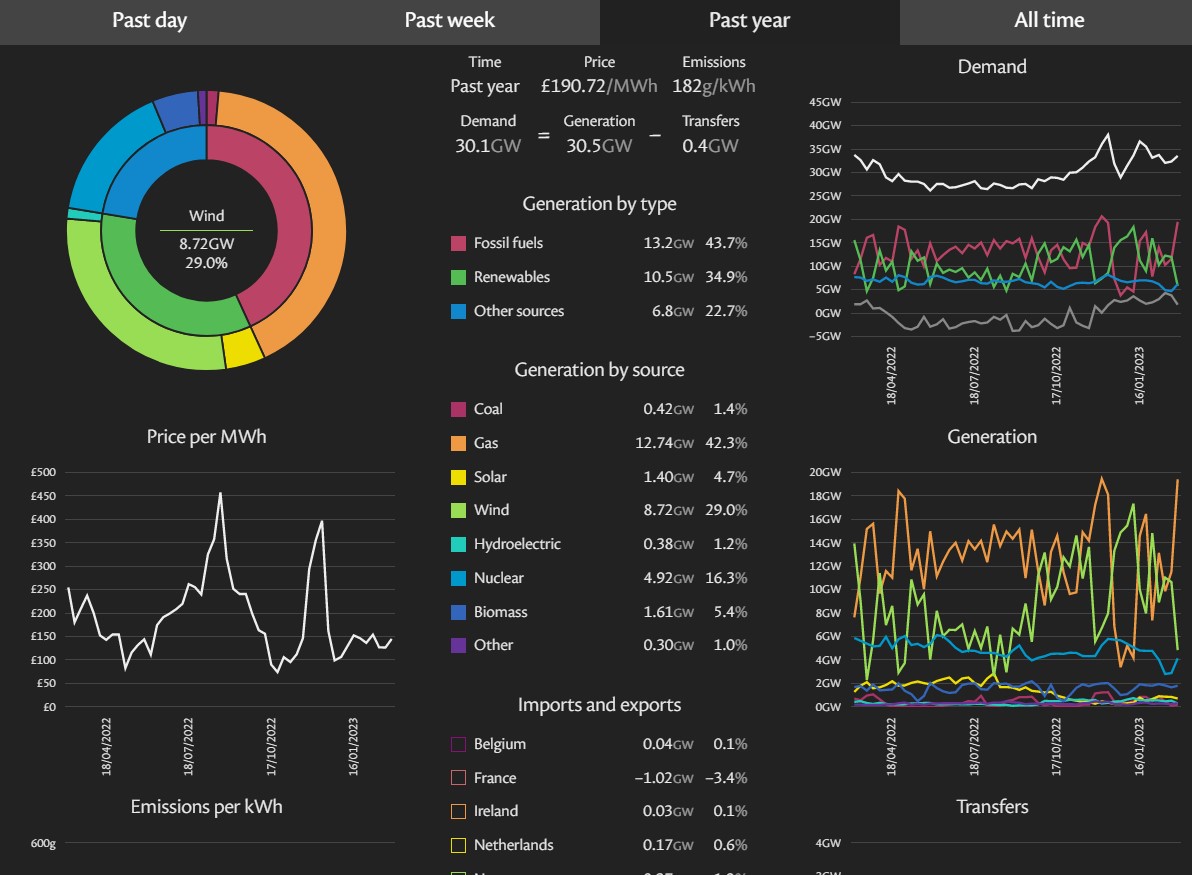Viewport: 1192px width, 875px height.
Task: Click the Netherlands row label
Action: tap(513, 845)
